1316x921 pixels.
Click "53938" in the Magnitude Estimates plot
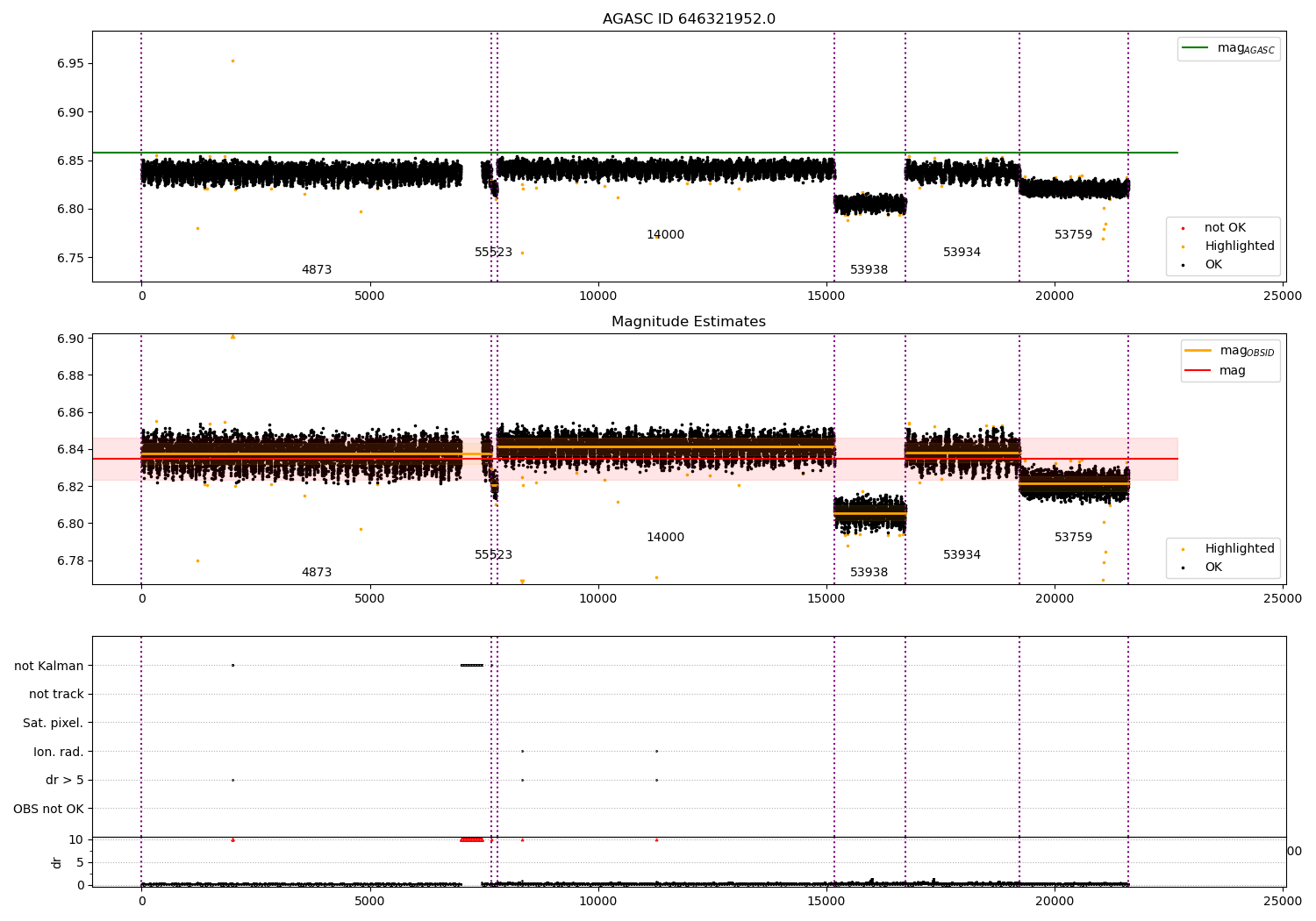[869, 573]
